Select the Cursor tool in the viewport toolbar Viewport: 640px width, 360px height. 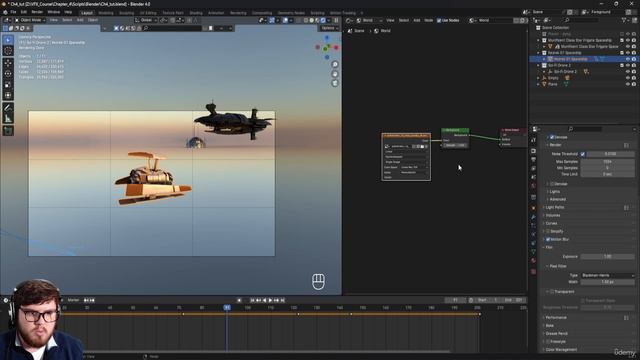pyautogui.click(x=8, y=51)
